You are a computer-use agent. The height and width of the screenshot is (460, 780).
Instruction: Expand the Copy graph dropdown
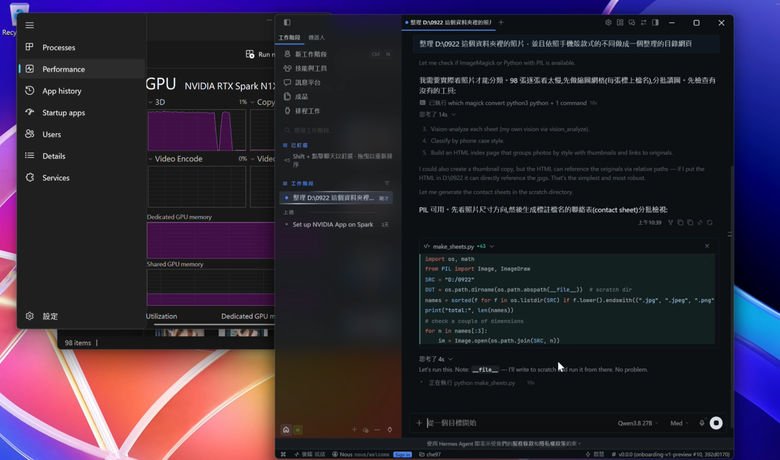pyautogui.click(x=253, y=102)
